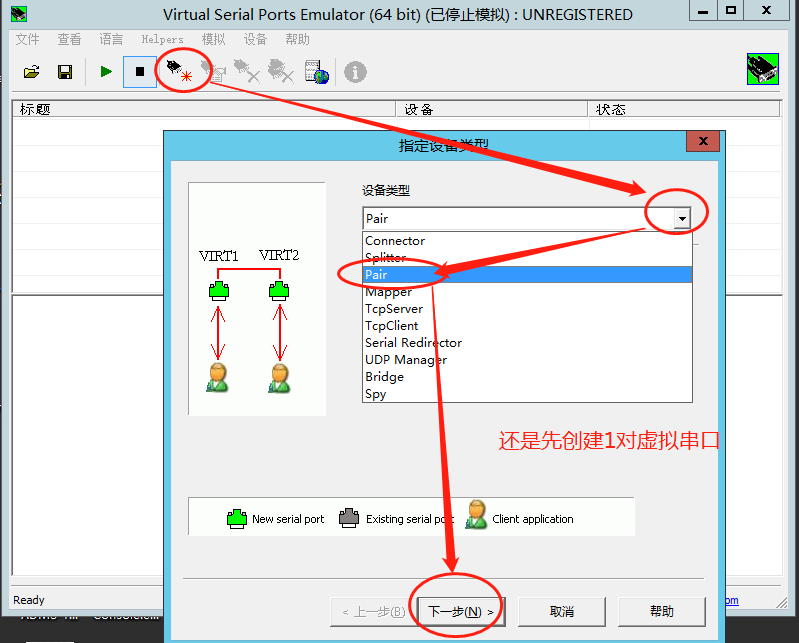The width and height of the screenshot is (799, 643).
Task: Open the Helpers menu
Action: (162, 39)
